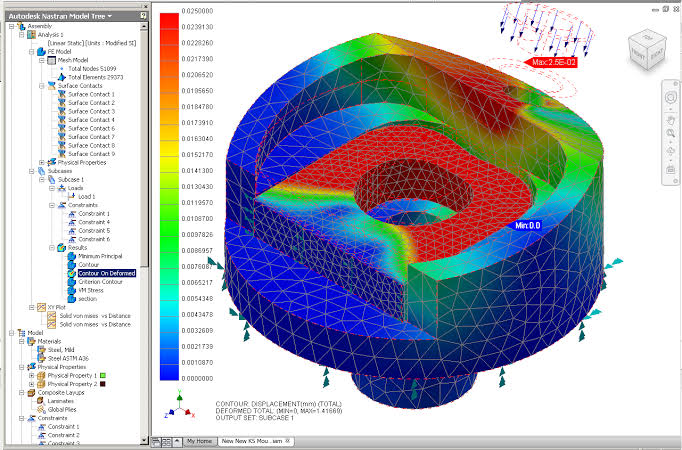Click the dark Physical Property 2 color swatch
Viewport: 682px width, 450px height.
(103, 384)
